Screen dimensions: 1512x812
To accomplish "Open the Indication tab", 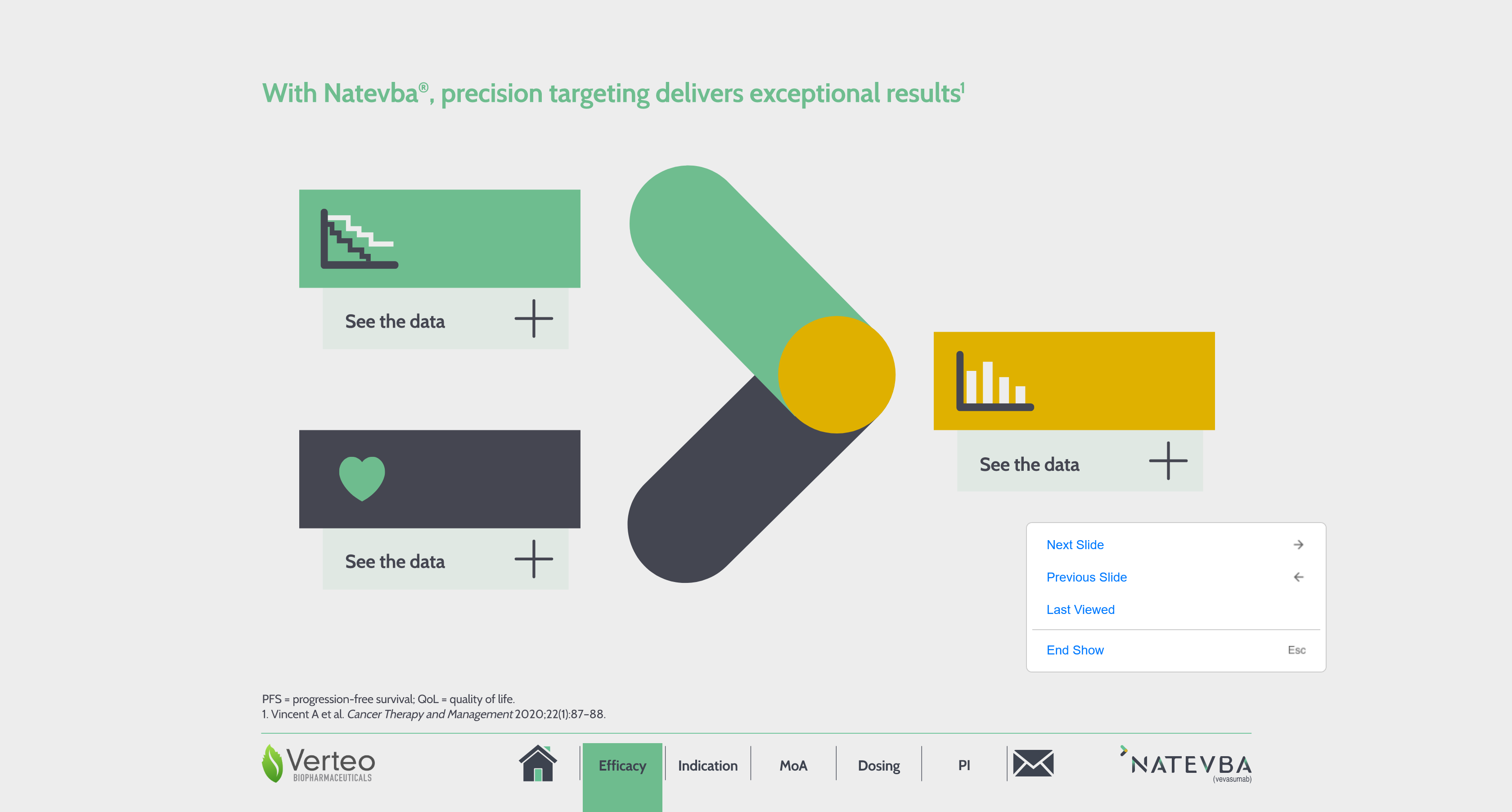I will click(707, 766).
